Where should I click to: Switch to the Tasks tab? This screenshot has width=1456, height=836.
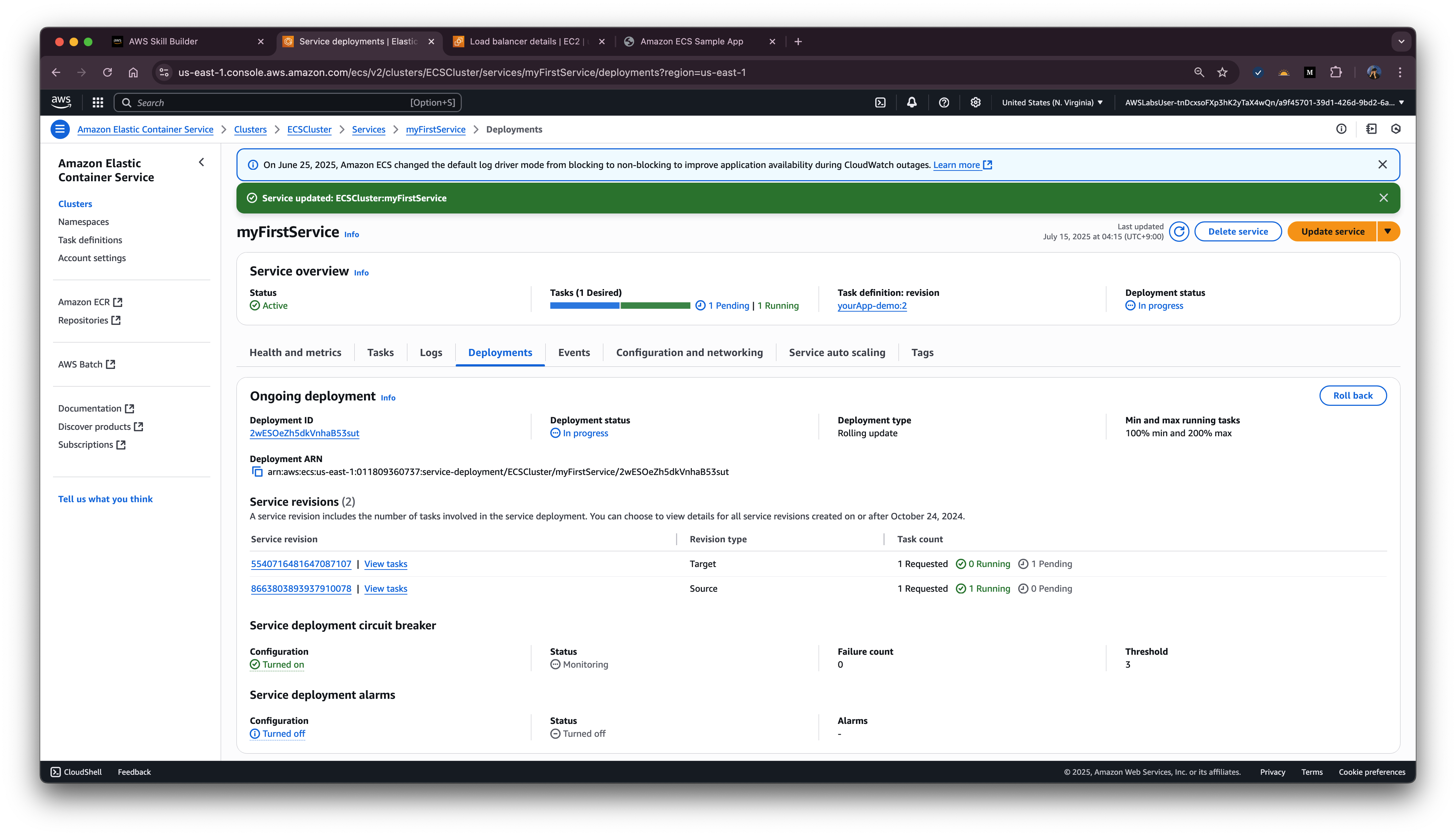[x=380, y=352]
